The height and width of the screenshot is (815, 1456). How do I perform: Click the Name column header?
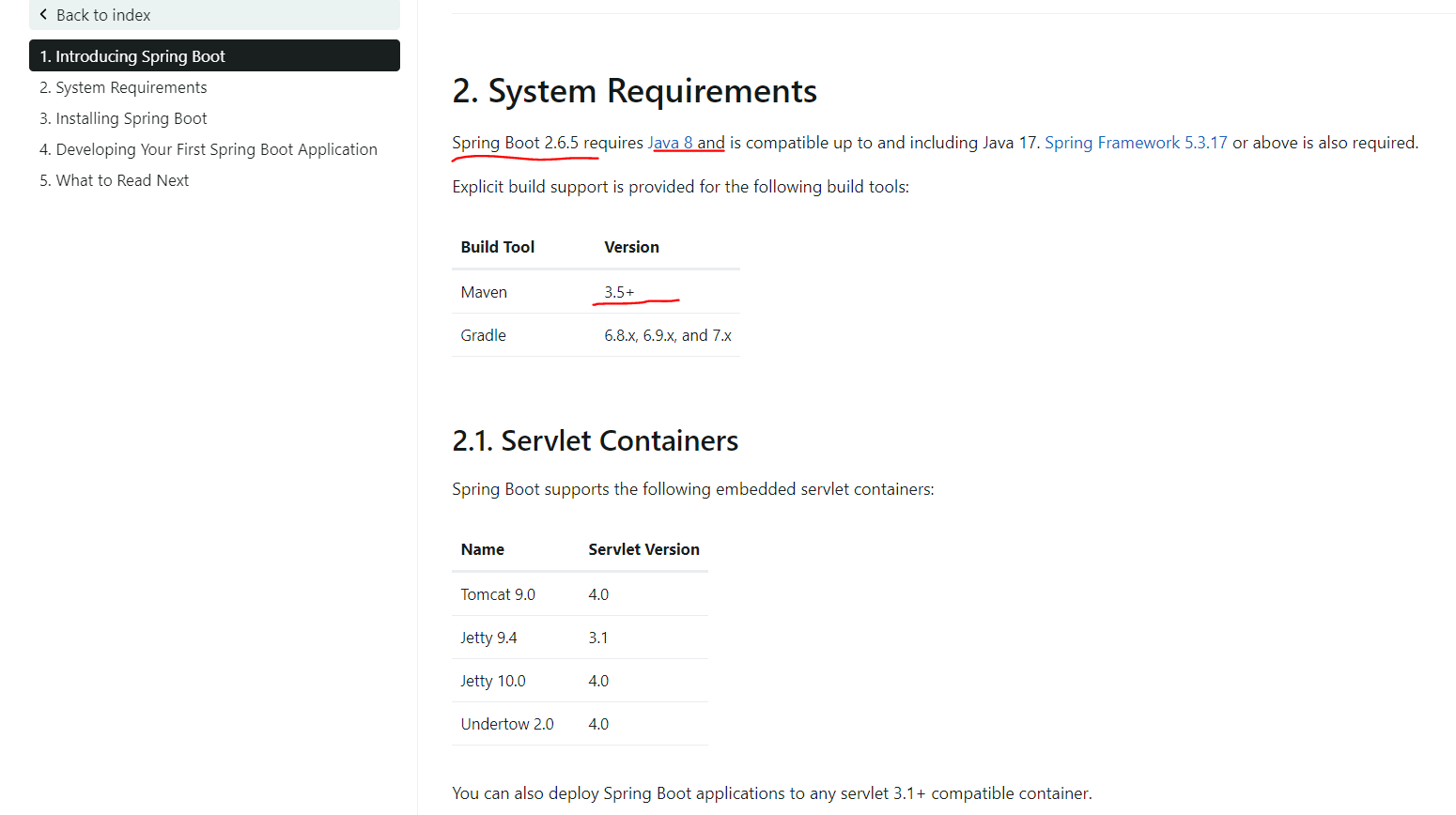pos(482,549)
